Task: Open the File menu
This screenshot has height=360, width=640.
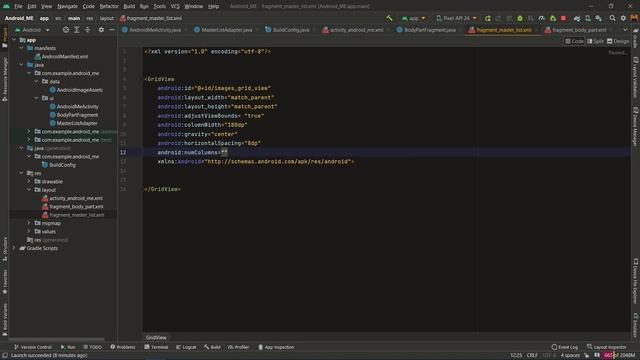Action: point(18,7)
